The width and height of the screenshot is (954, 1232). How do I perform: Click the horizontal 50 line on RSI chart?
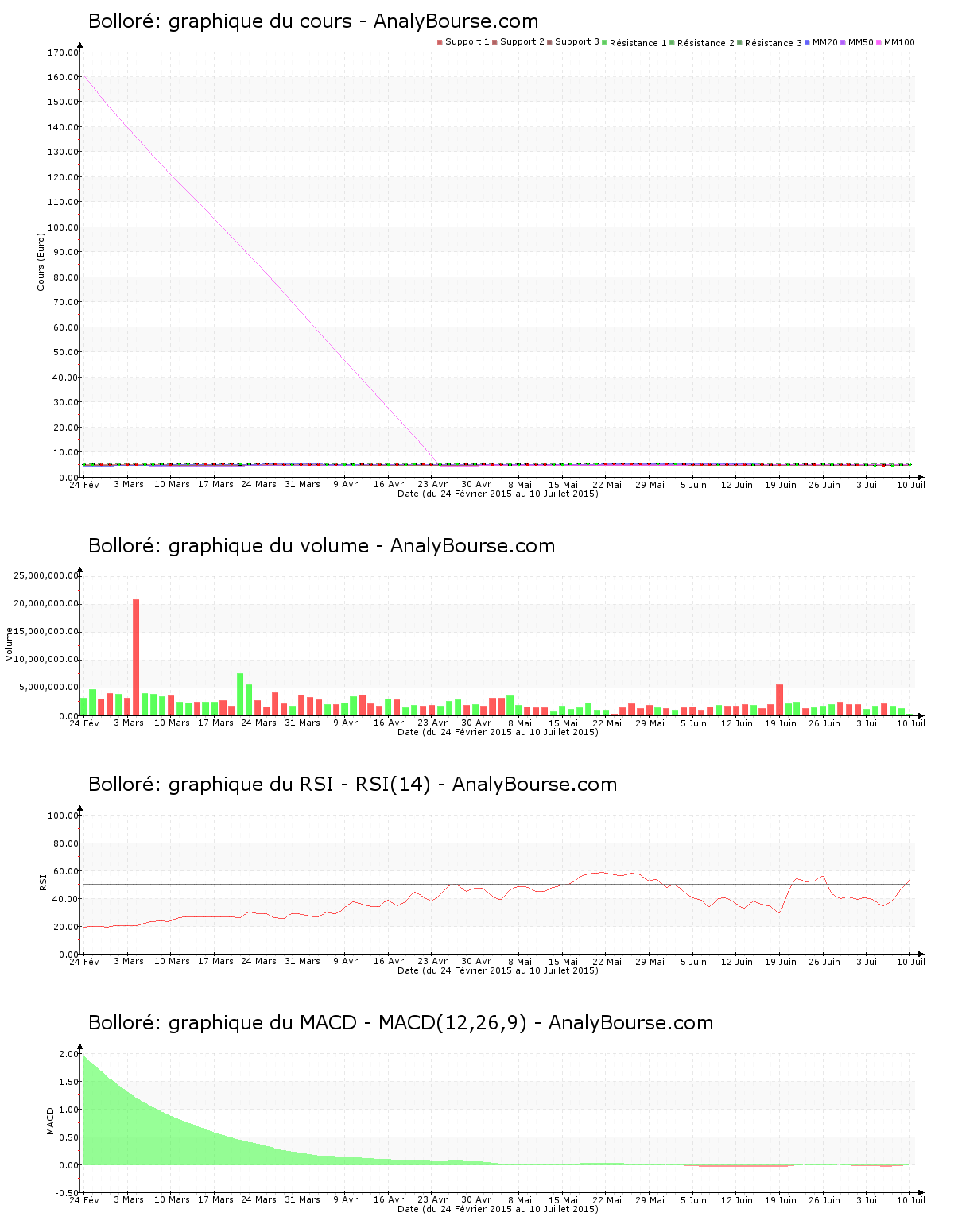coord(497,885)
